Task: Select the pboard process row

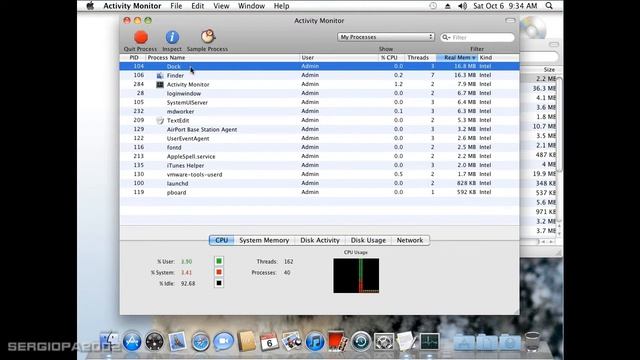Action: [x=319, y=192]
